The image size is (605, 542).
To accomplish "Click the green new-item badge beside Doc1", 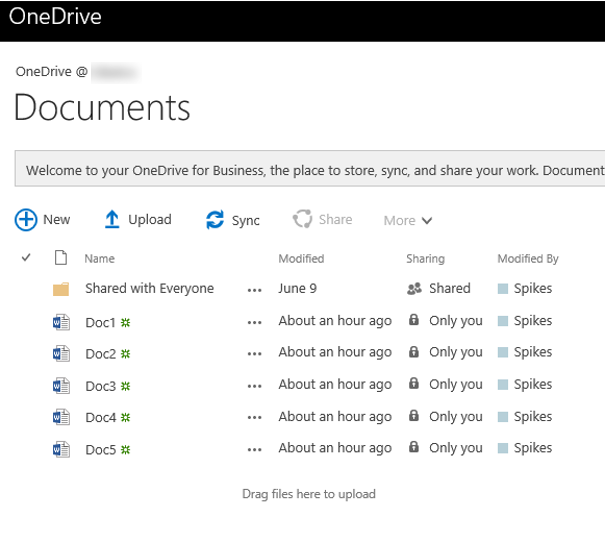I will 125,322.
